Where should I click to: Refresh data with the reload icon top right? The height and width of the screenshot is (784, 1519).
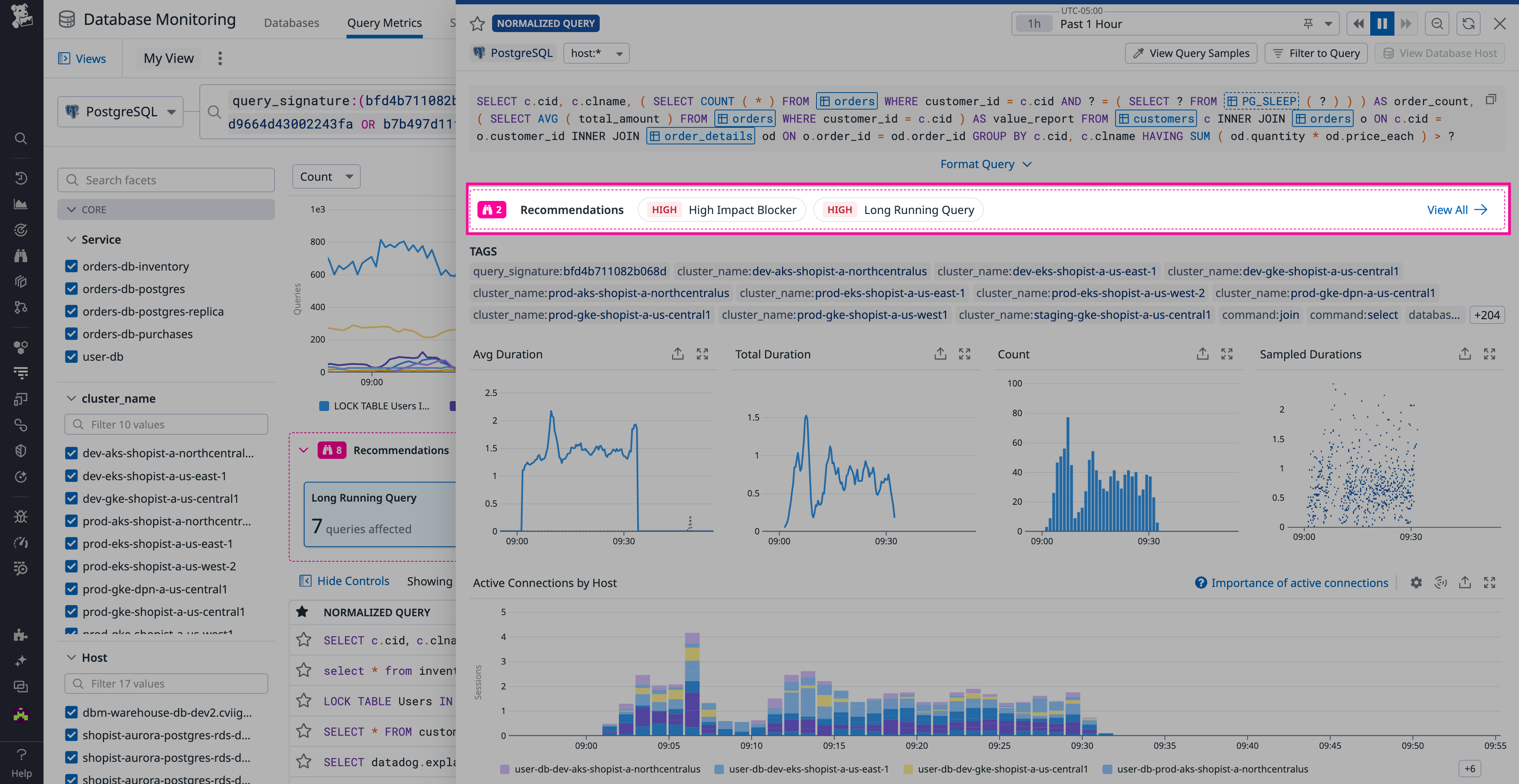[x=1468, y=24]
